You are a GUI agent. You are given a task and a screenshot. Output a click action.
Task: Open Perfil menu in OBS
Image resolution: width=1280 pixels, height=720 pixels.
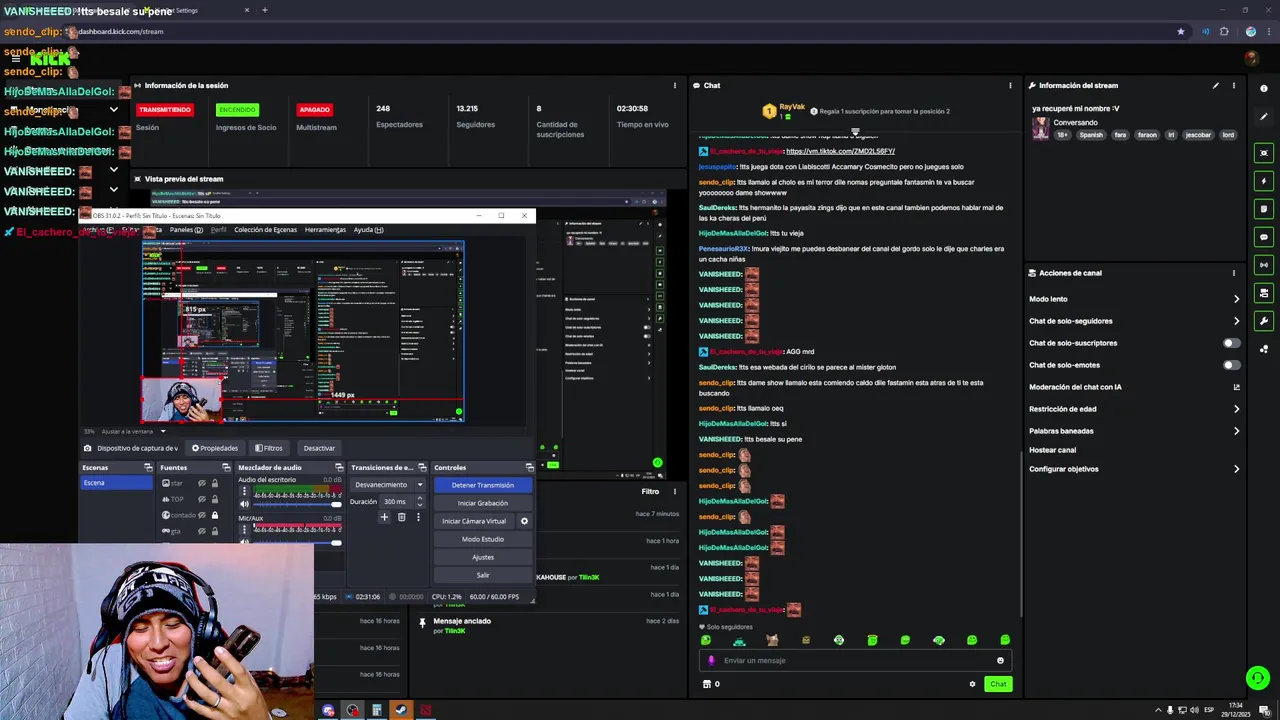click(x=218, y=230)
